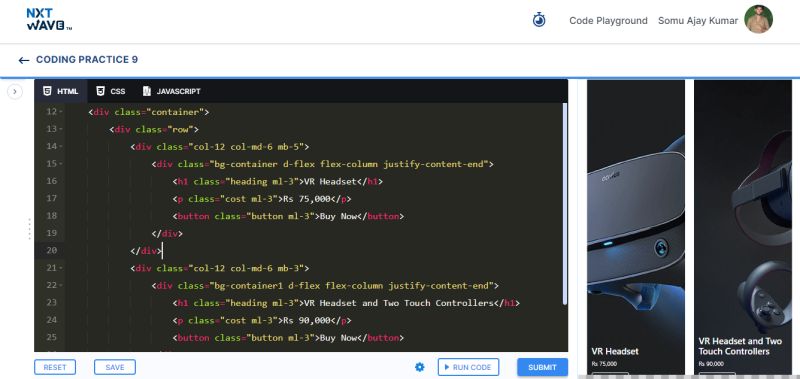The height and width of the screenshot is (379, 800).
Task: Click the RESET button
Action: pyautogui.click(x=55, y=367)
